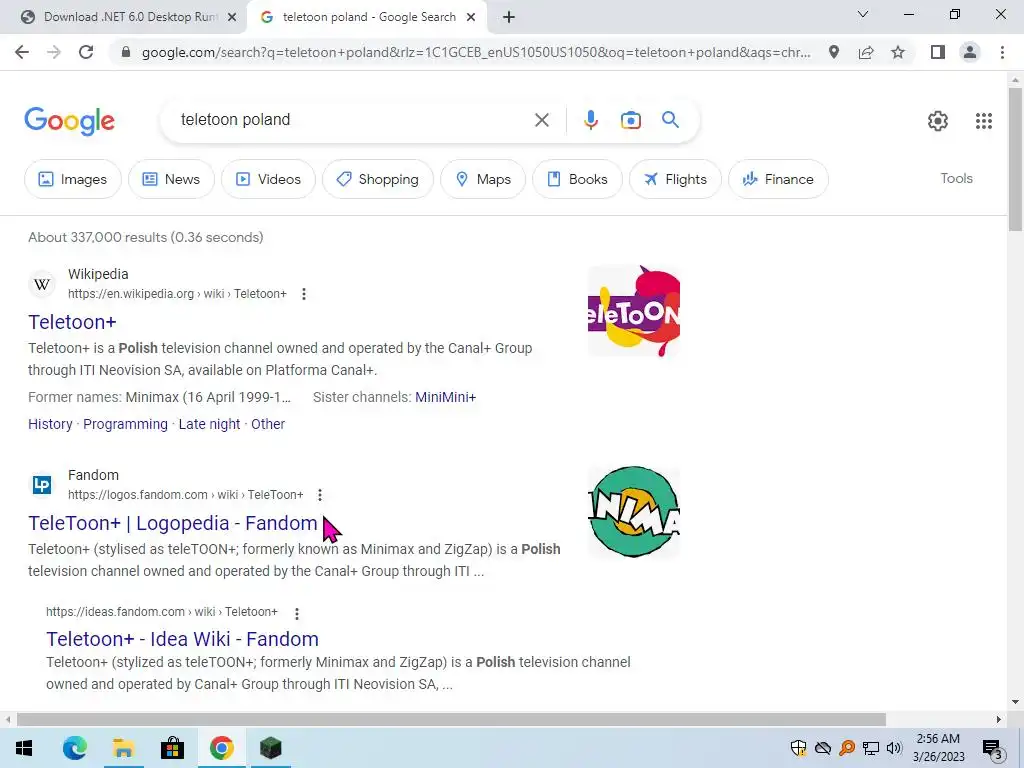Open search Tools
The height and width of the screenshot is (768, 1024).
956,178
